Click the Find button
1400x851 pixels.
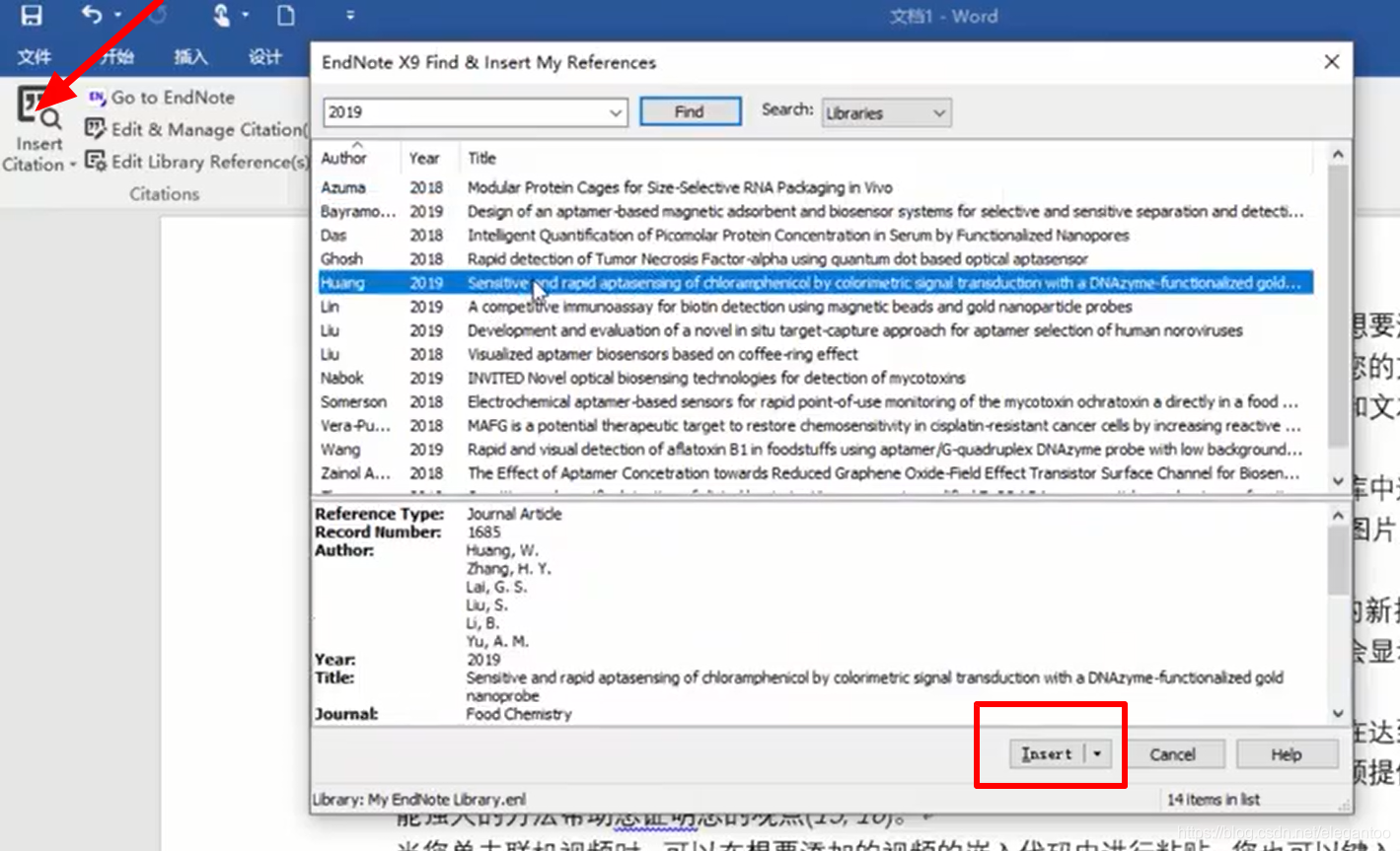click(690, 111)
